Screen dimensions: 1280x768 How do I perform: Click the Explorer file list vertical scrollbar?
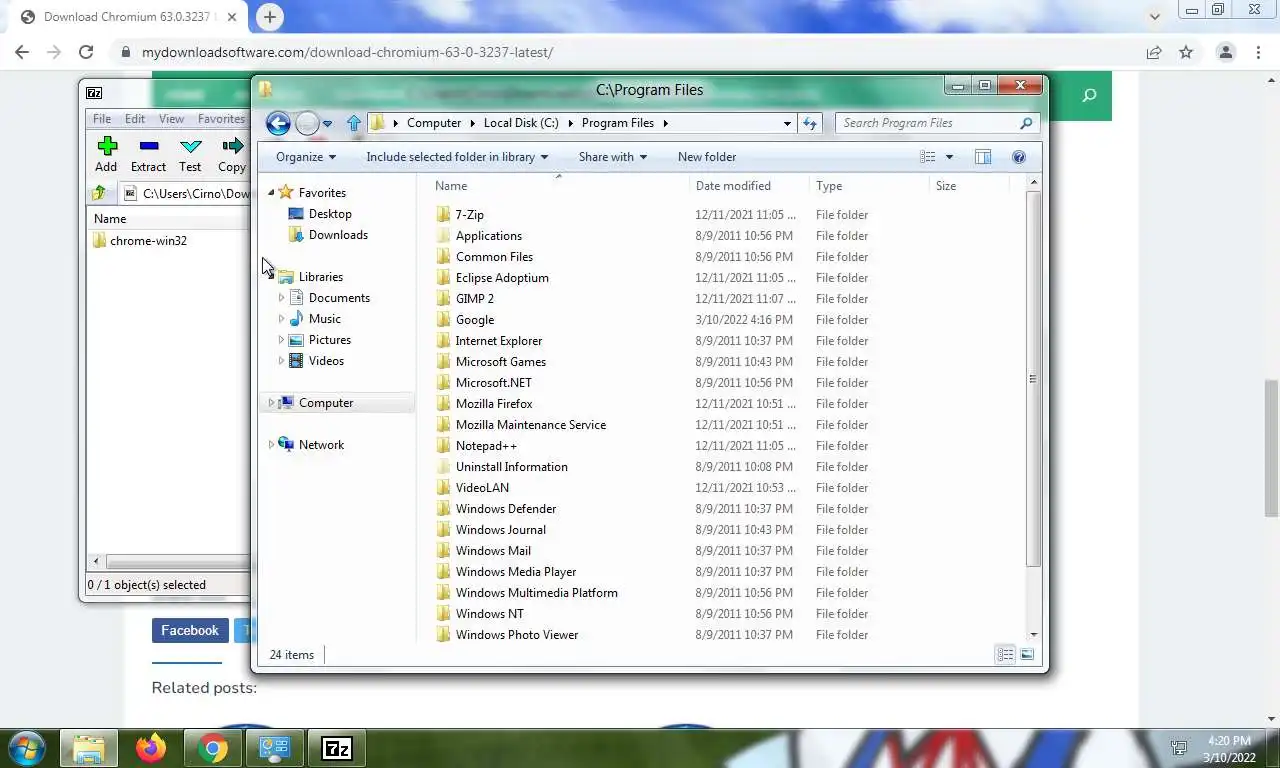coord(1033,380)
